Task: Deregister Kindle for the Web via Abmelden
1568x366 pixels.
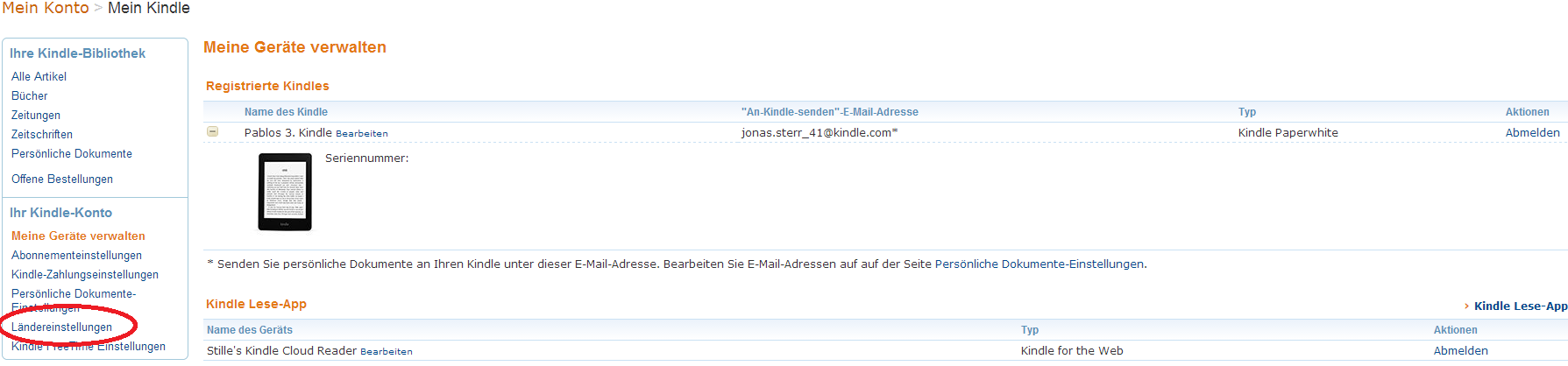Action: (x=1460, y=351)
